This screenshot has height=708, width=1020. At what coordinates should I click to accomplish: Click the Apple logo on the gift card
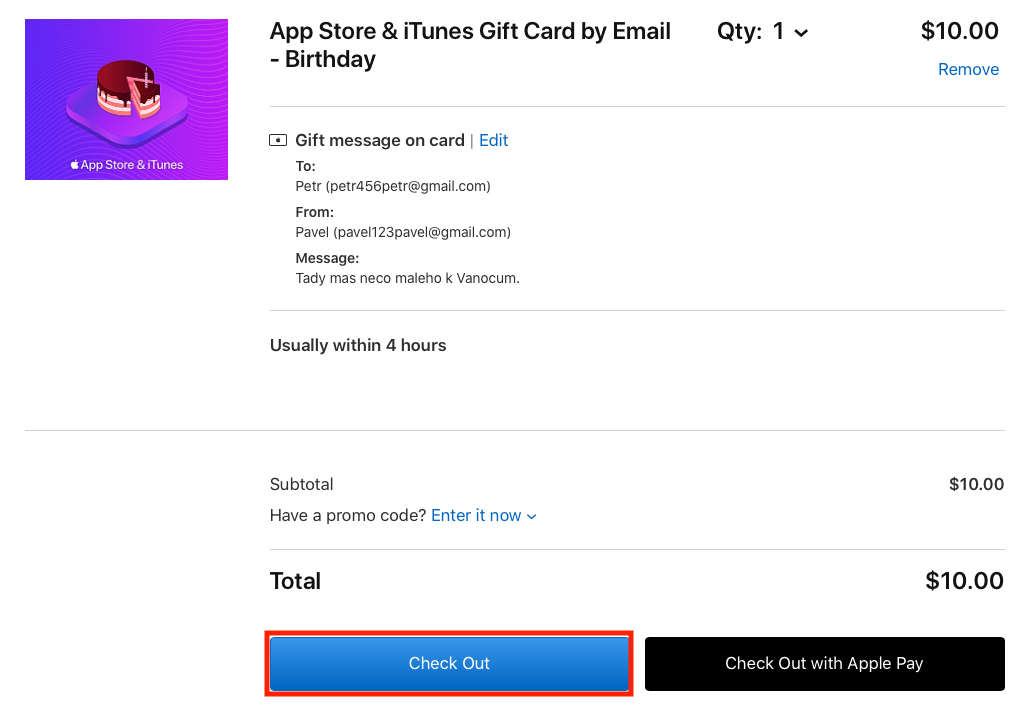pyautogui.click(x=74, y=165)
